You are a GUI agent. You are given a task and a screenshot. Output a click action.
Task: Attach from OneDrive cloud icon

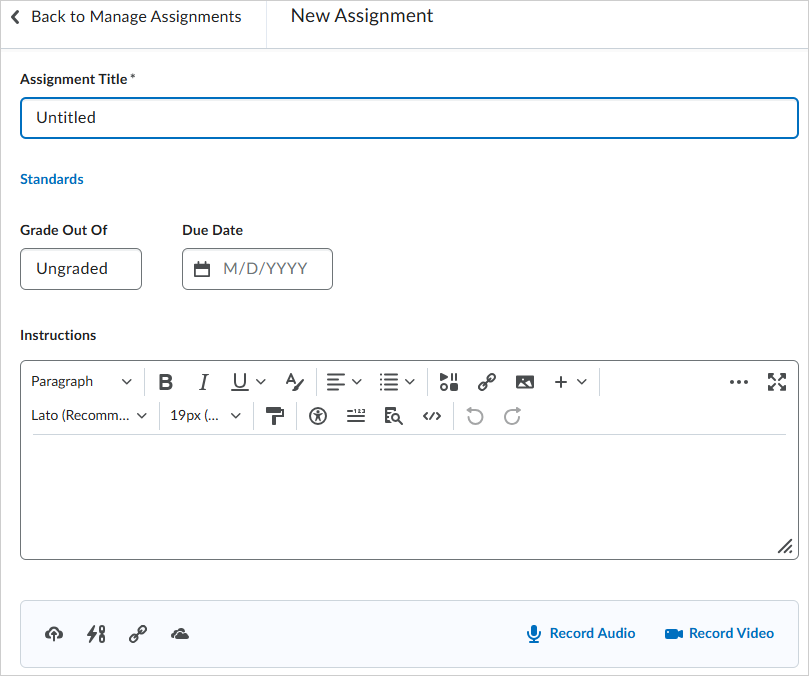point(180,634)
